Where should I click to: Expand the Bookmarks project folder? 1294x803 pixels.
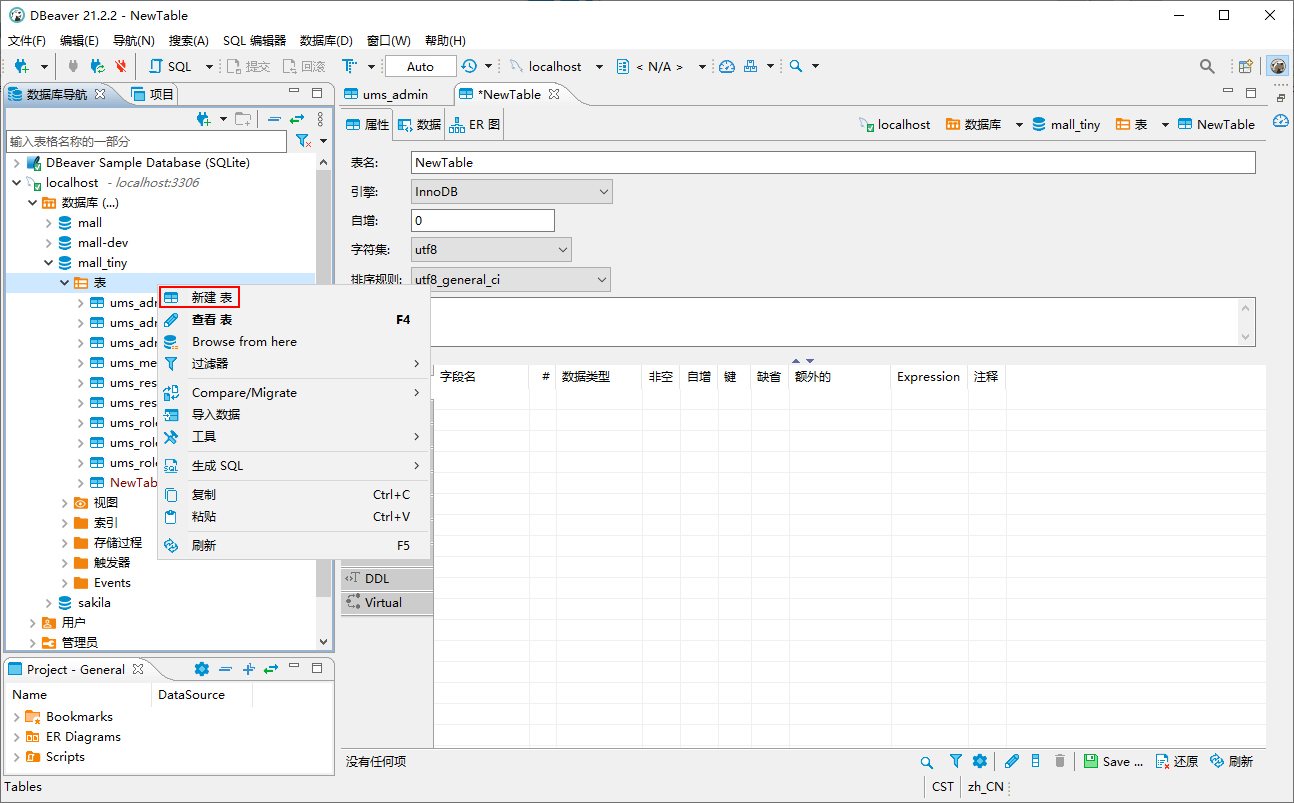17,717
